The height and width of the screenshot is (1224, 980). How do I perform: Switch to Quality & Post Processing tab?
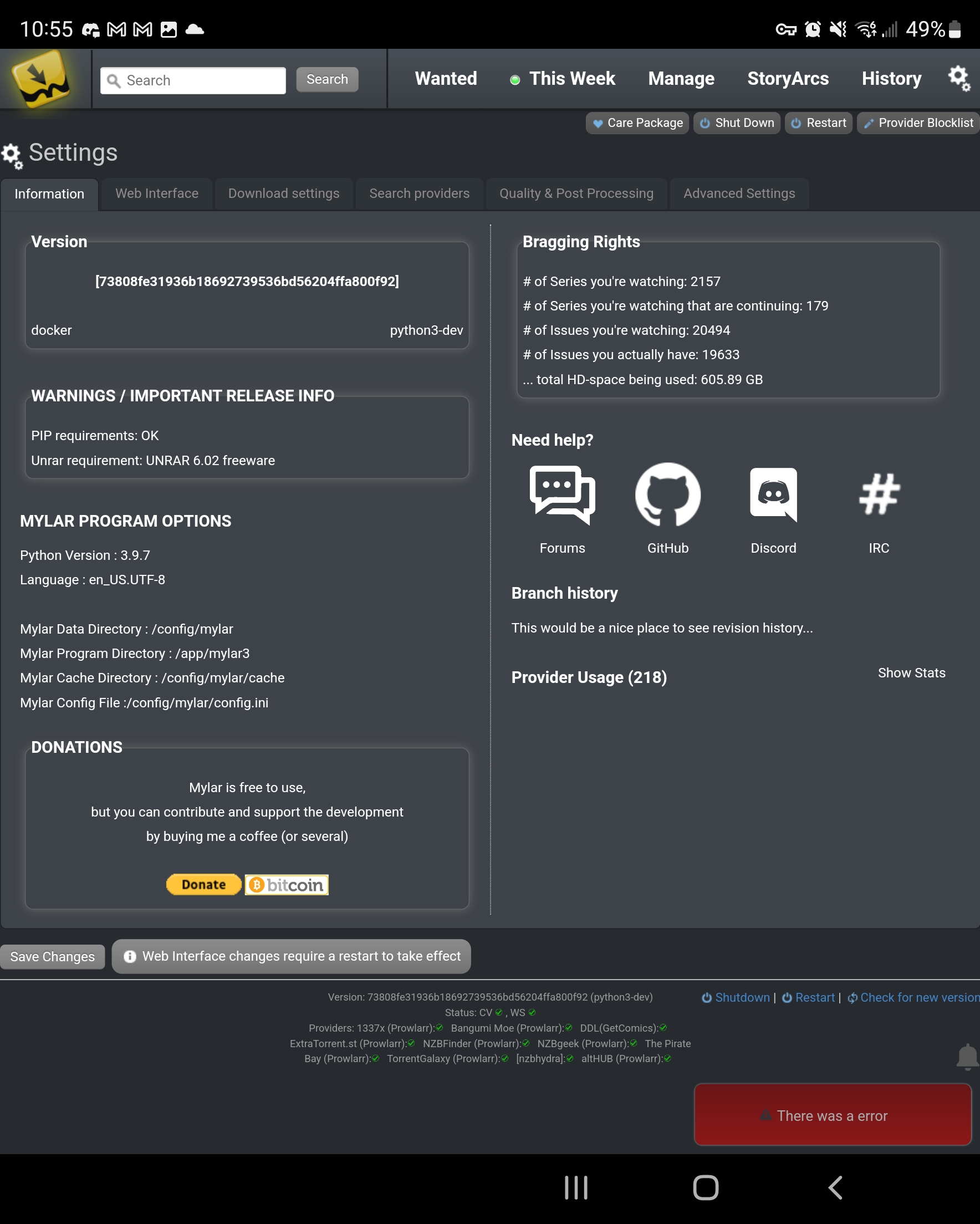576,193
